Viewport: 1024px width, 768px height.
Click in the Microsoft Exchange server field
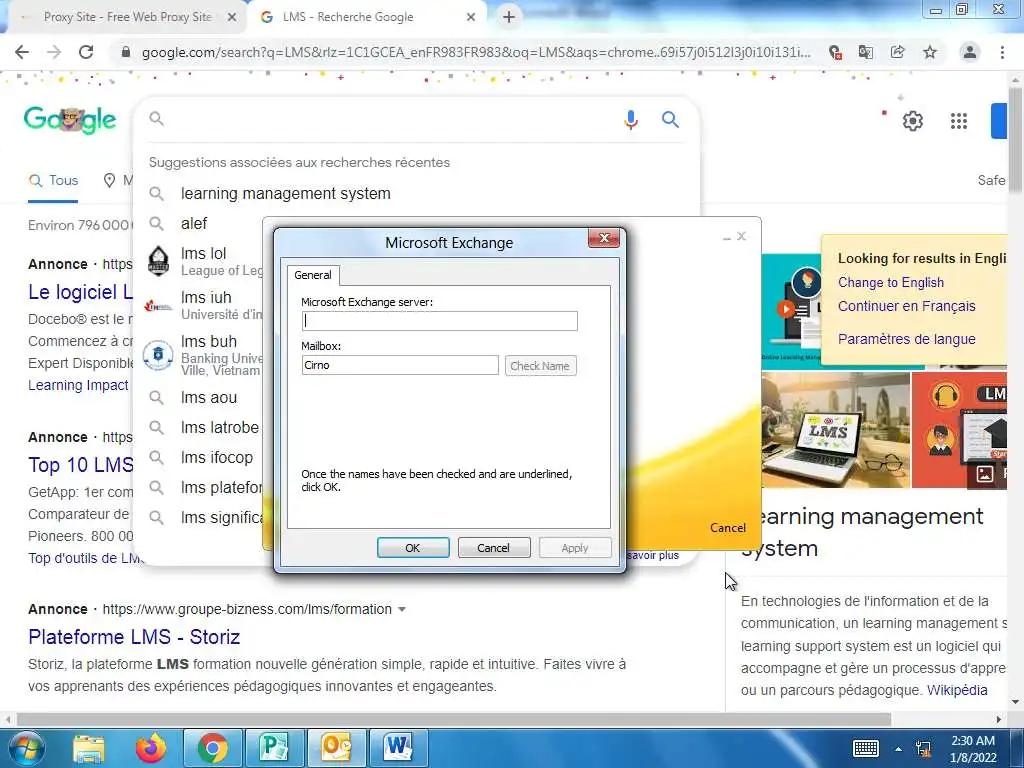[x=440, y=321]
